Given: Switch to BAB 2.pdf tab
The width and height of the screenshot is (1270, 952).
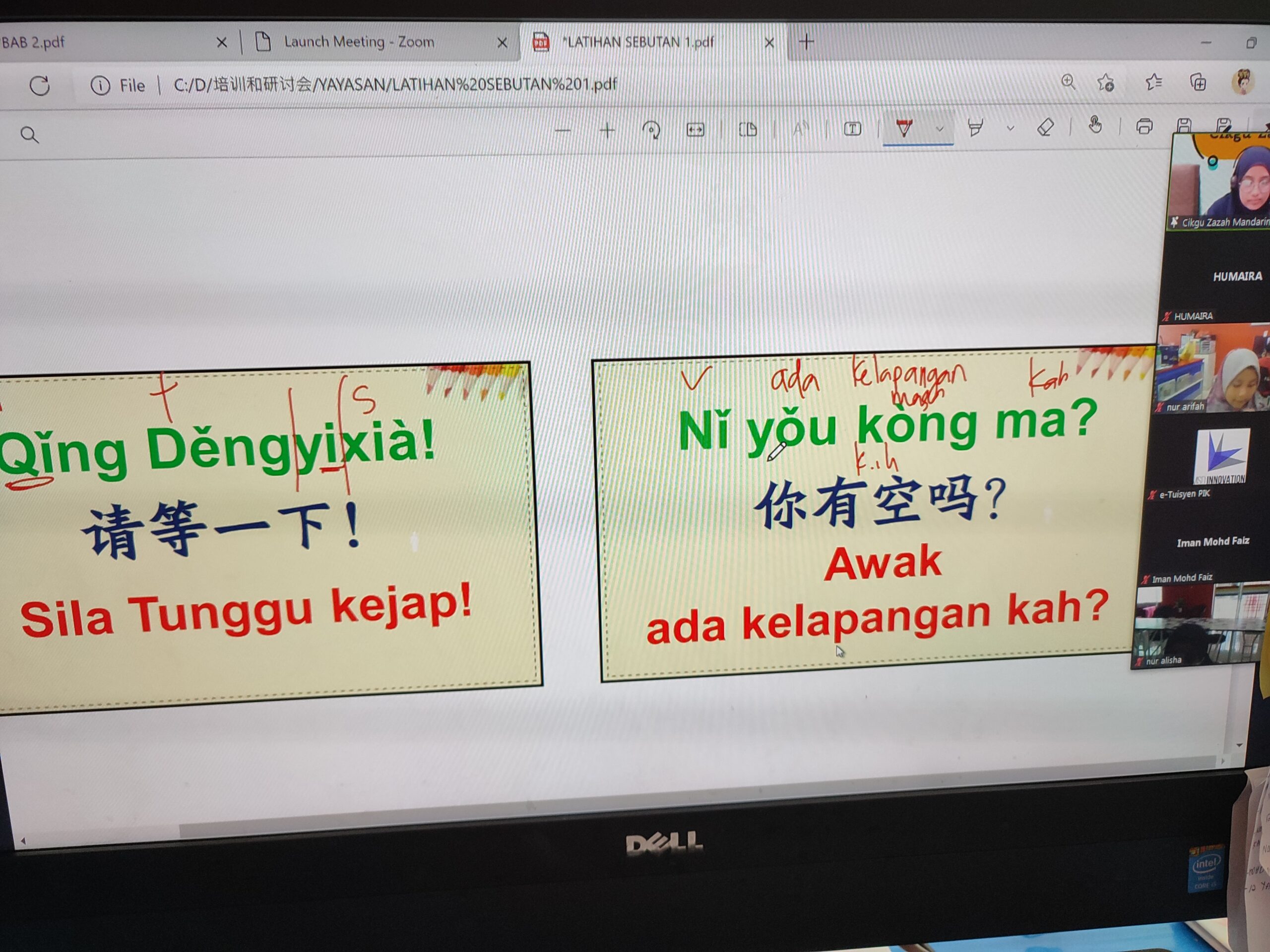Looking at the screenshot, I should click(33, 43).
